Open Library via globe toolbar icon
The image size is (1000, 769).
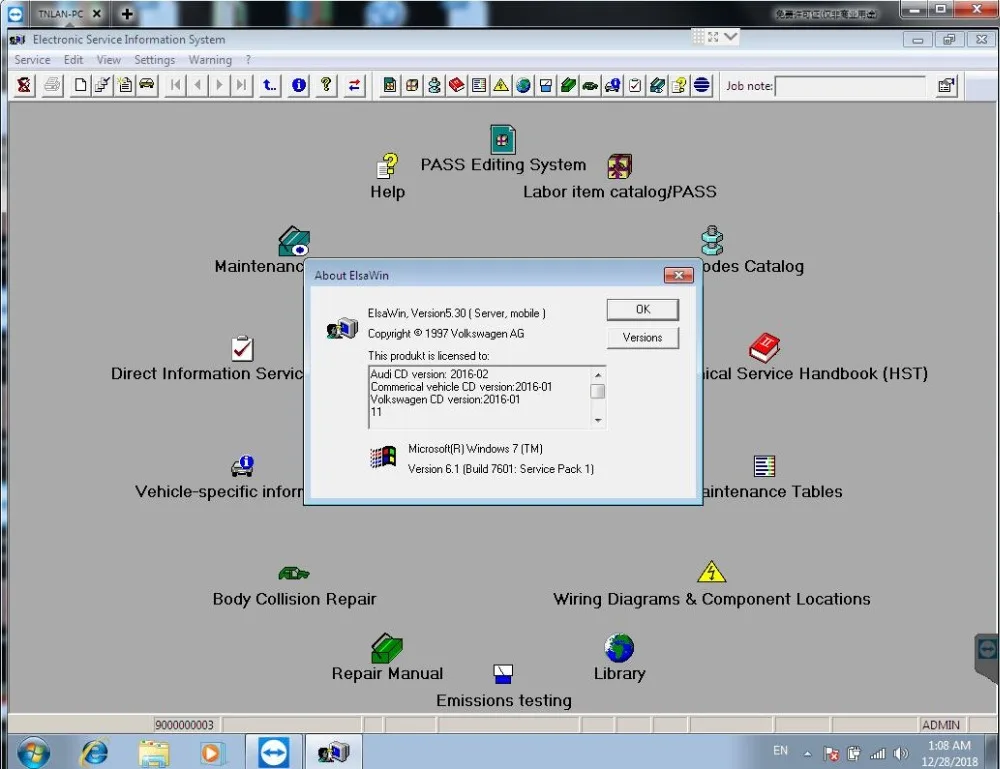(x=524, y=85)
